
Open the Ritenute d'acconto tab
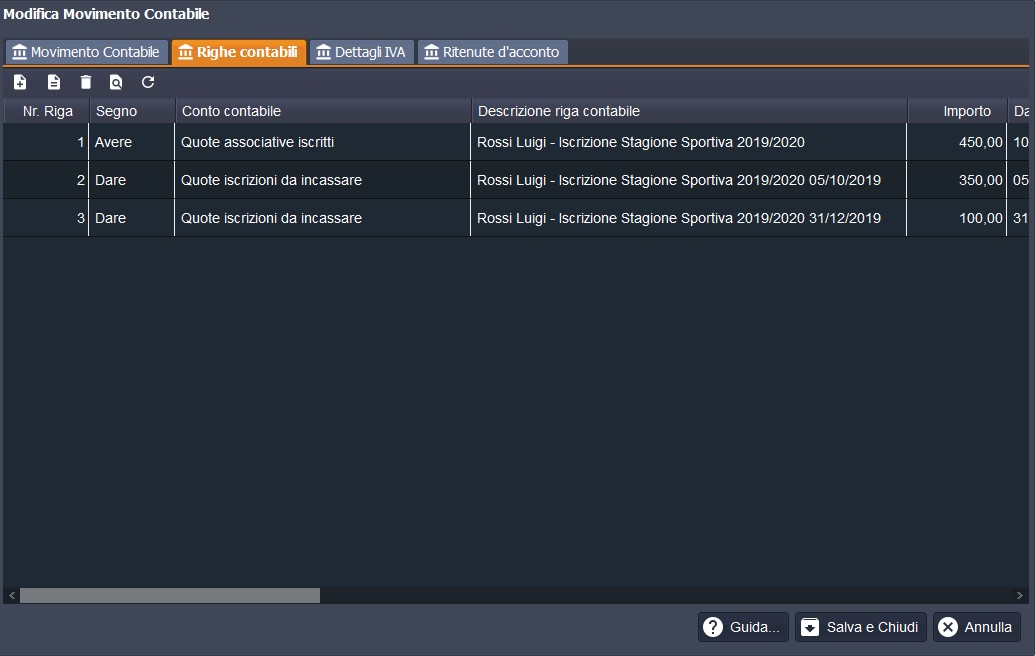492,52
